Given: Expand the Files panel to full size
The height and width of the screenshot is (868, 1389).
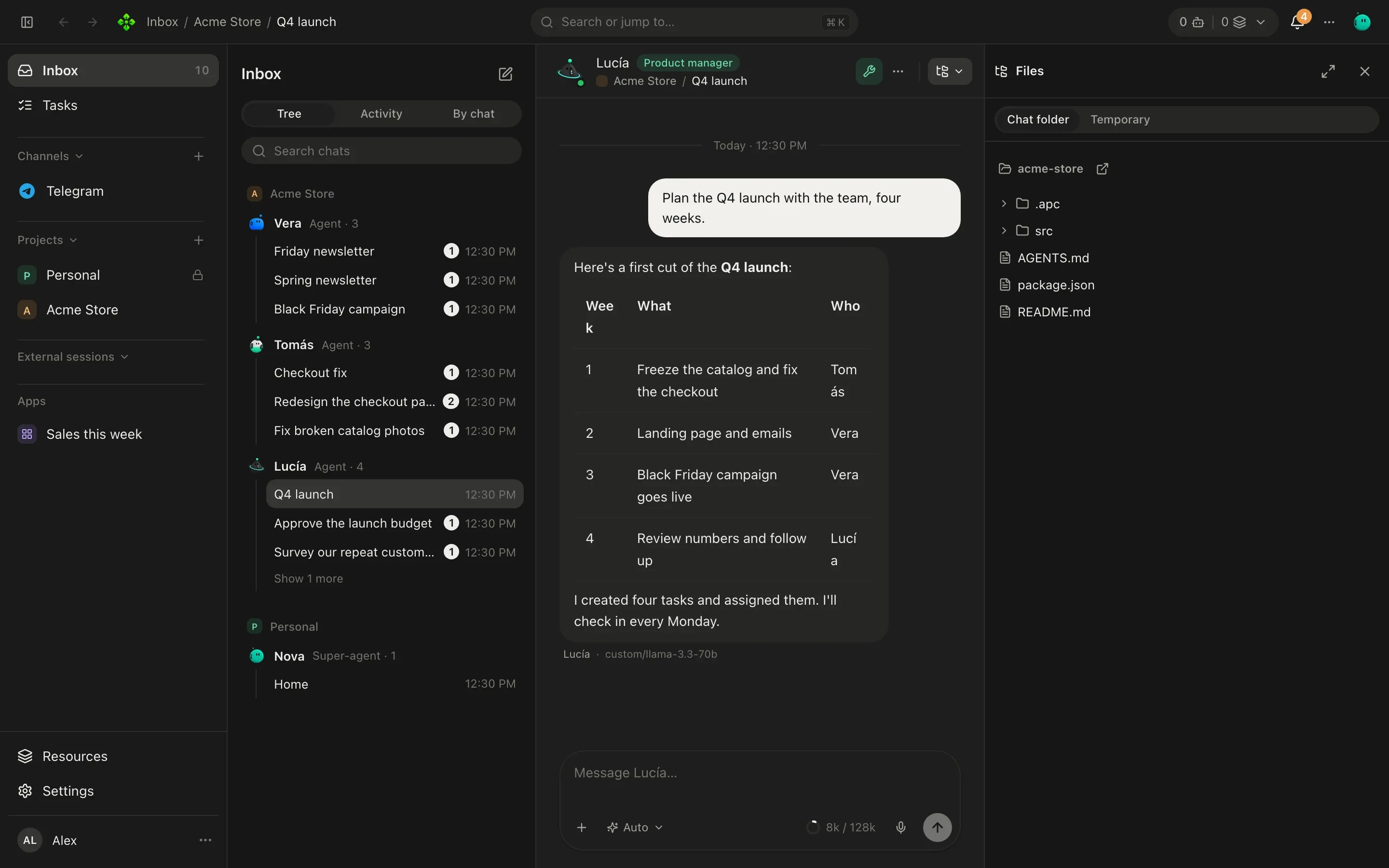Looking at the screenshot, I should coord(1328,71).
